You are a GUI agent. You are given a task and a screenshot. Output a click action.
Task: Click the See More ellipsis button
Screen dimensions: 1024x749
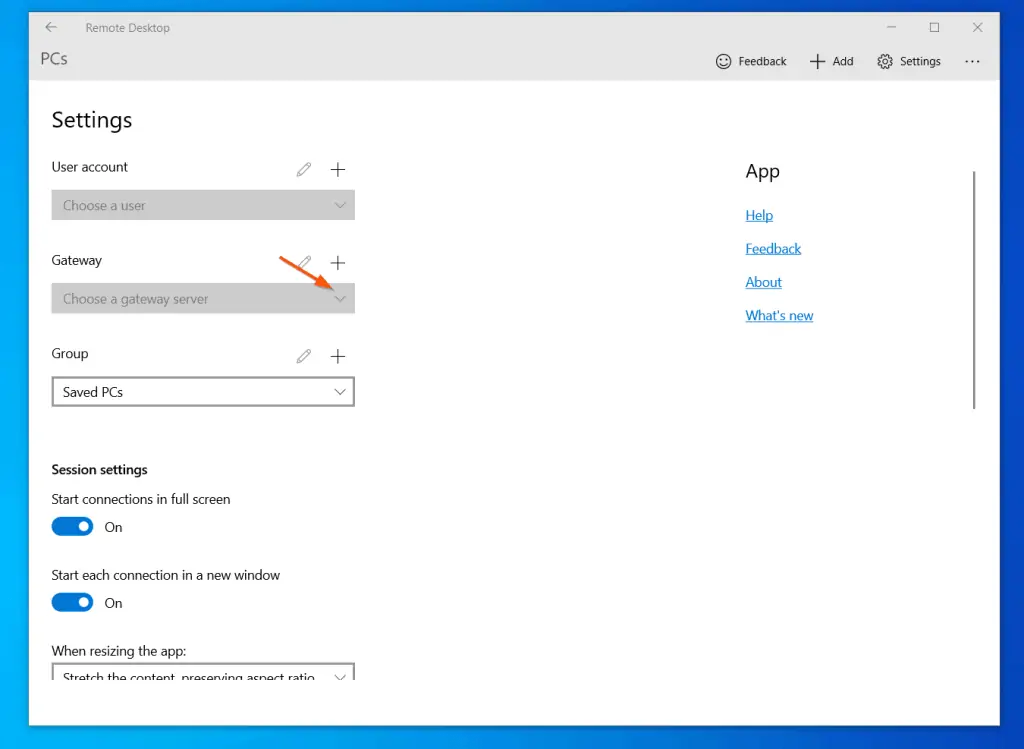click(x=972, y=61)
